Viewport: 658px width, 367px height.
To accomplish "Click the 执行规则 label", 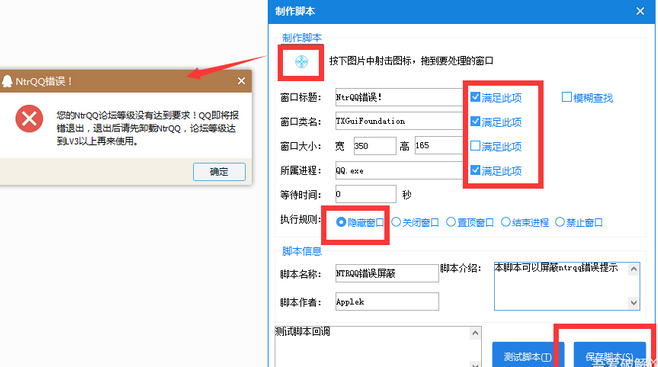I will [301, 219].
